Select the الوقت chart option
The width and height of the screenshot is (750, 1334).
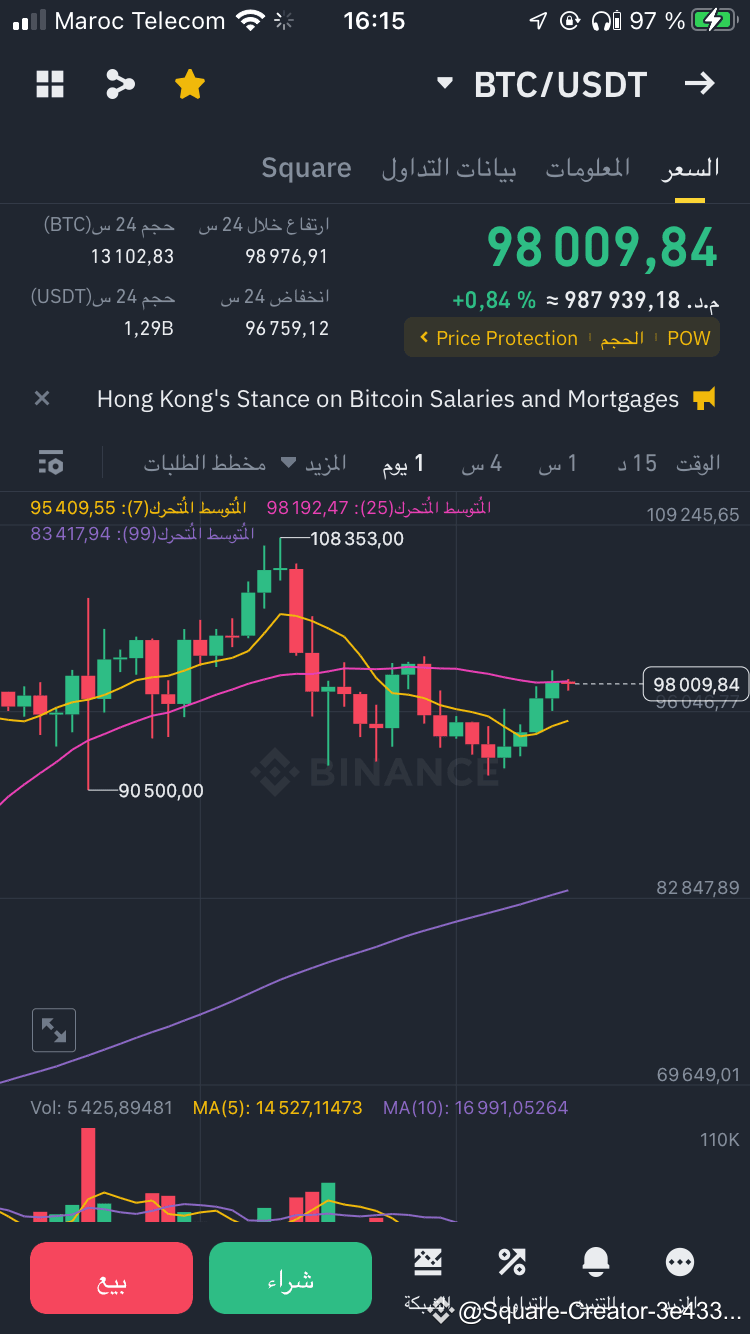(x=698, y=463)
